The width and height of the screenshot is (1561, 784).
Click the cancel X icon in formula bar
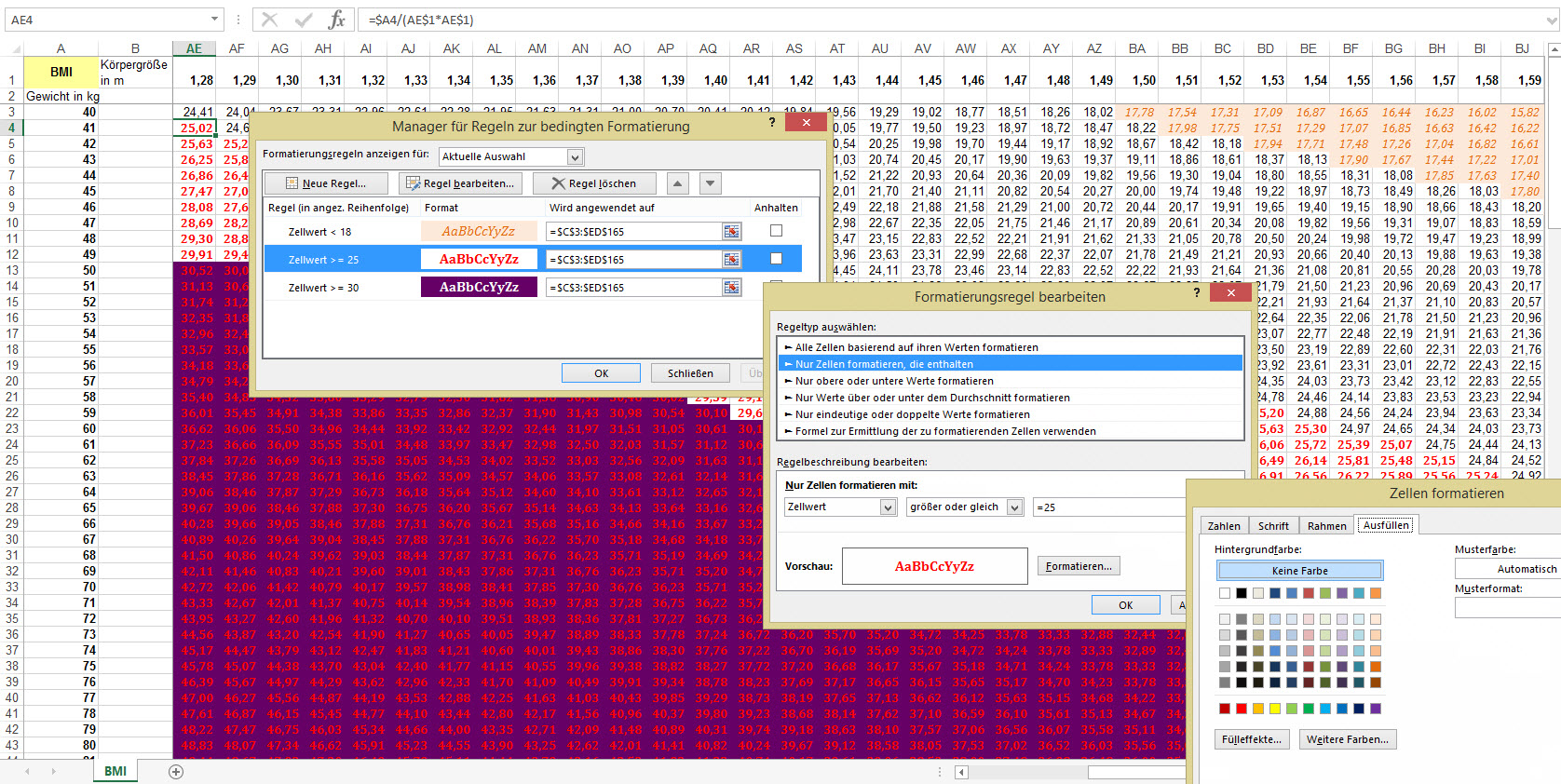coord(270,20)
